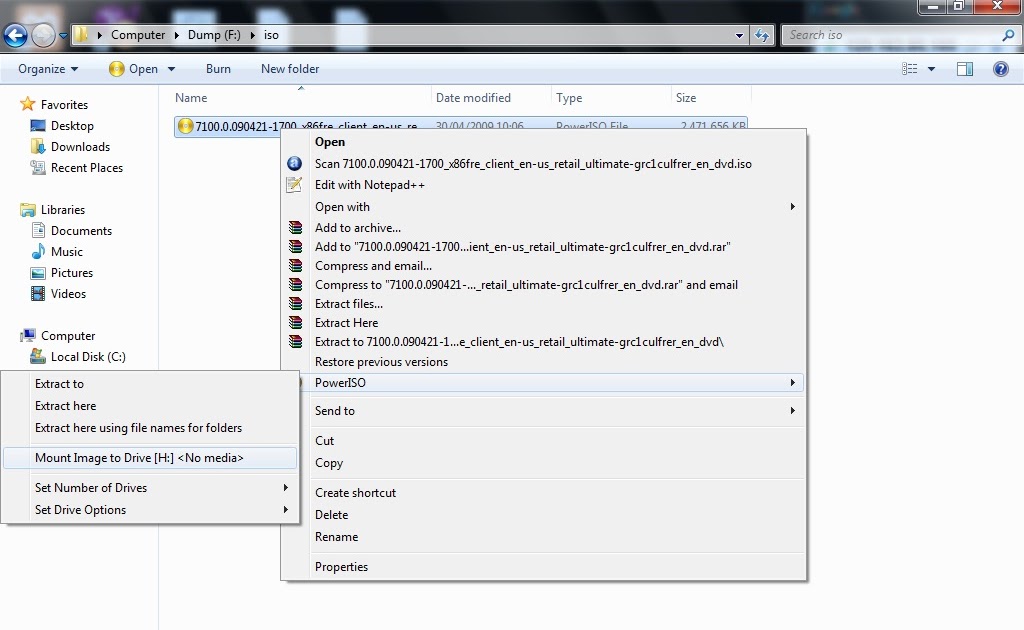
Task: Select Computer in the address breadcrumb
Action: pos(138,35)
